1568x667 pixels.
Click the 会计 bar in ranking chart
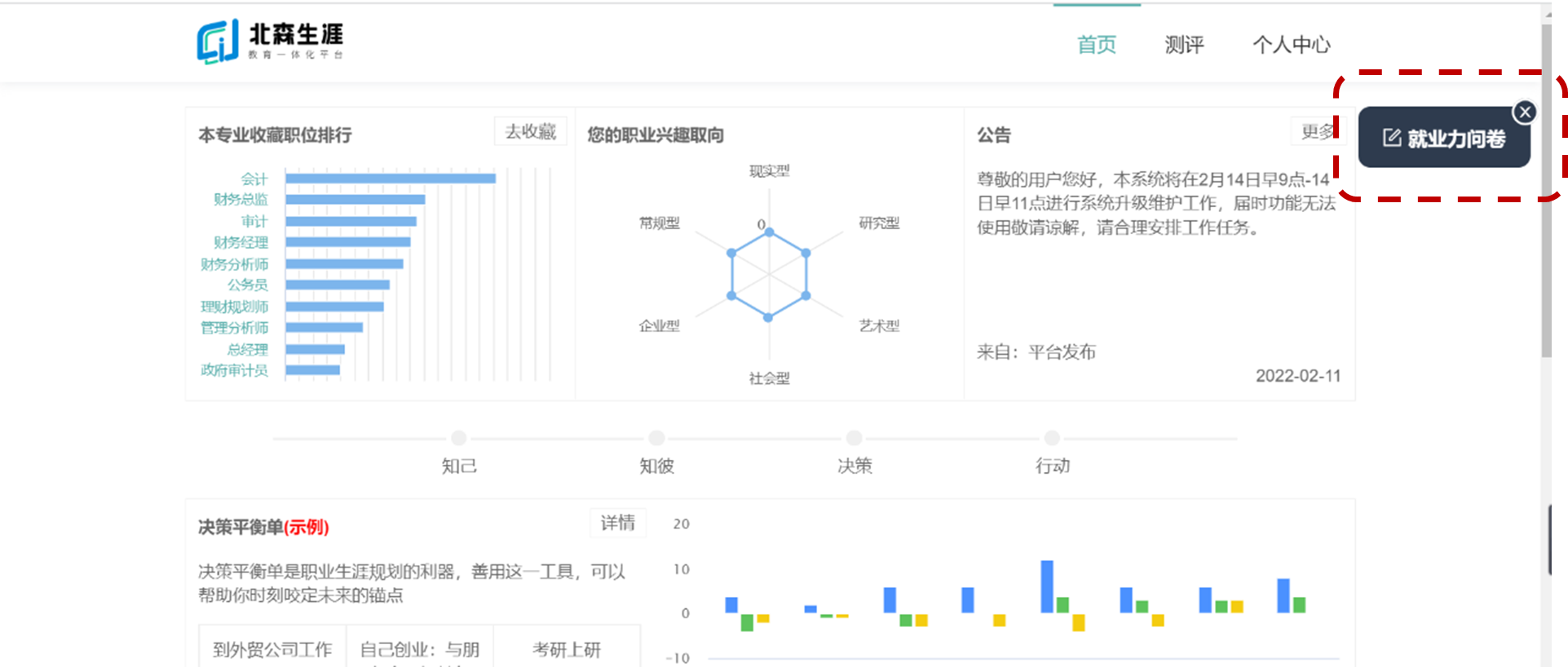390,179
